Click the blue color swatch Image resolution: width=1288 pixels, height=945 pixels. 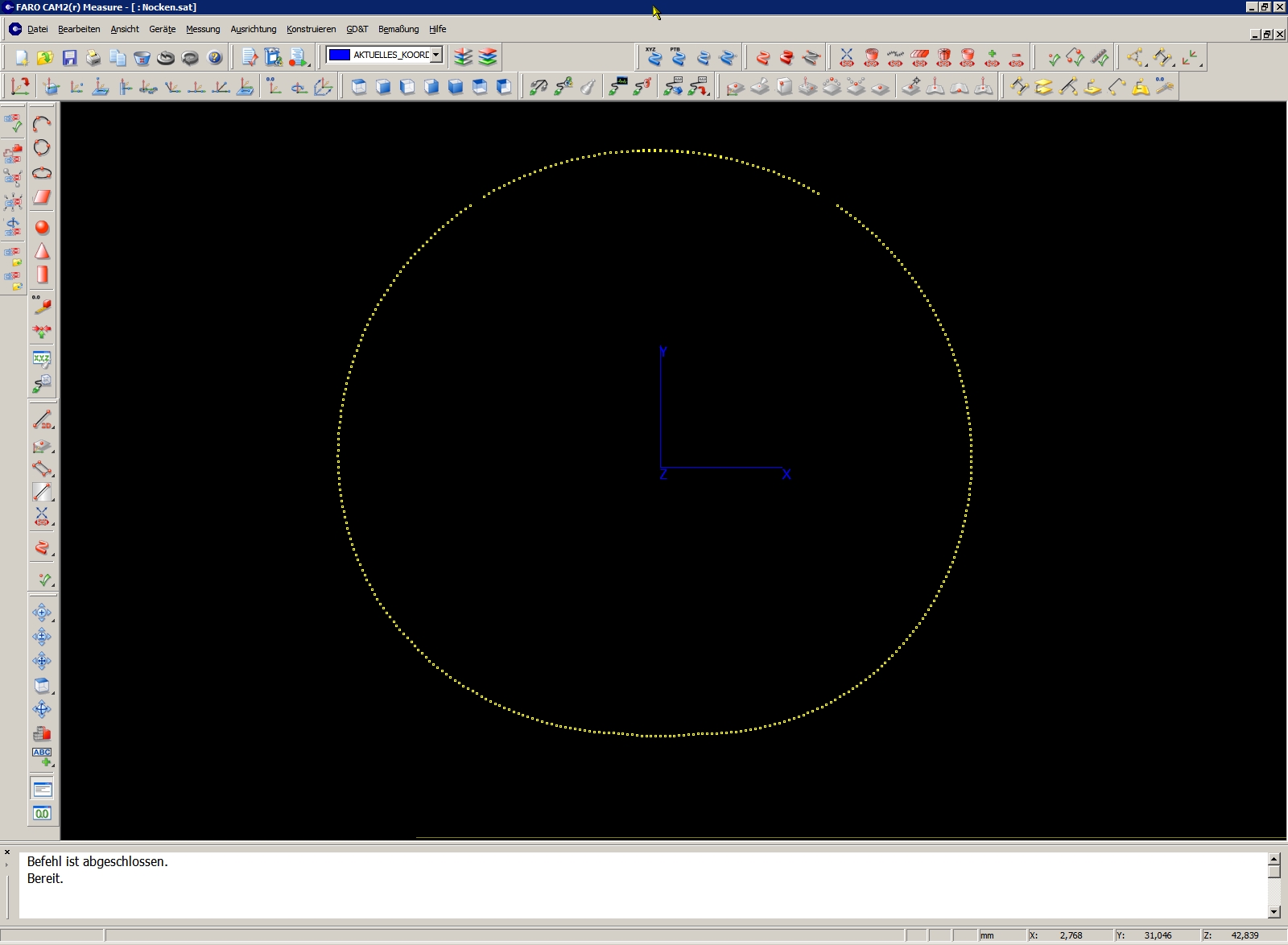(340, 55)
